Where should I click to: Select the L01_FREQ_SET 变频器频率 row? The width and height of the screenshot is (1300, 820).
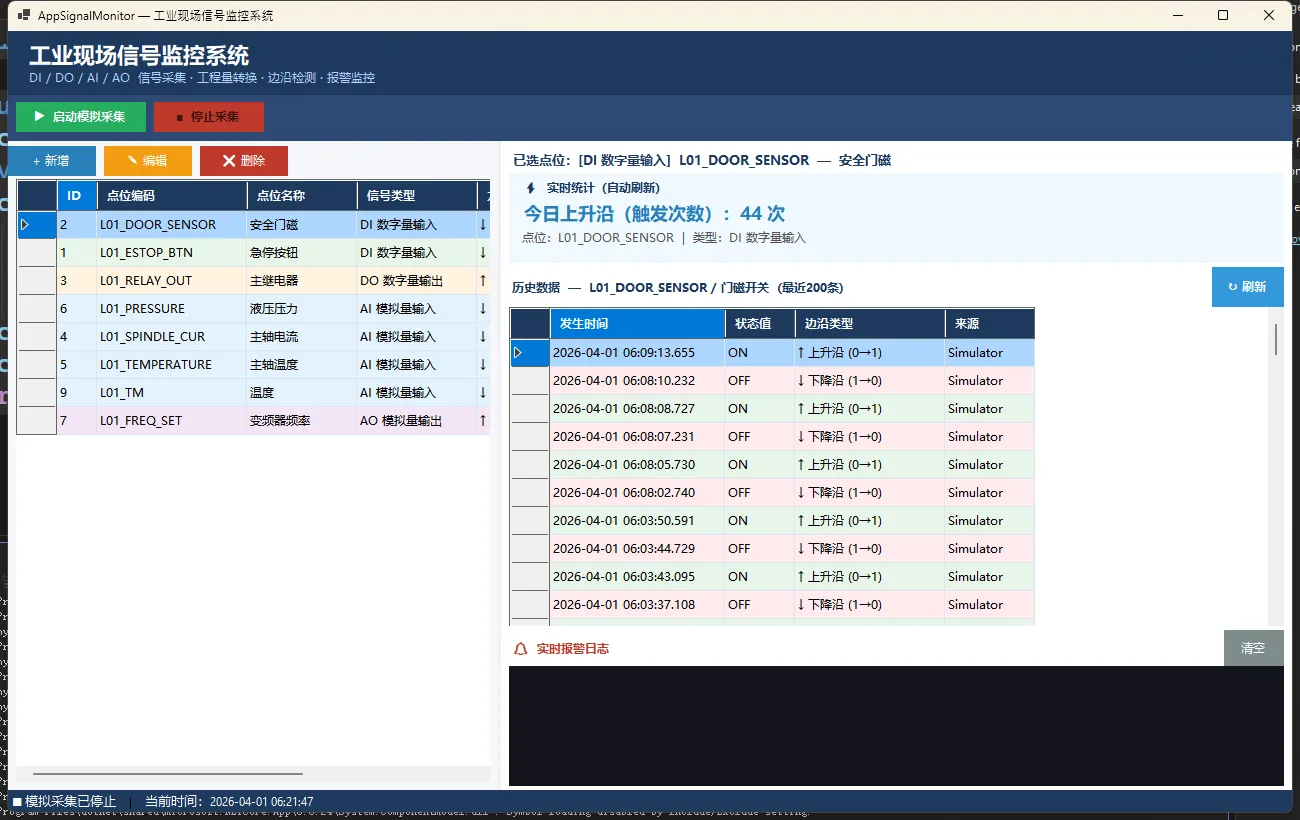(170, 421)
